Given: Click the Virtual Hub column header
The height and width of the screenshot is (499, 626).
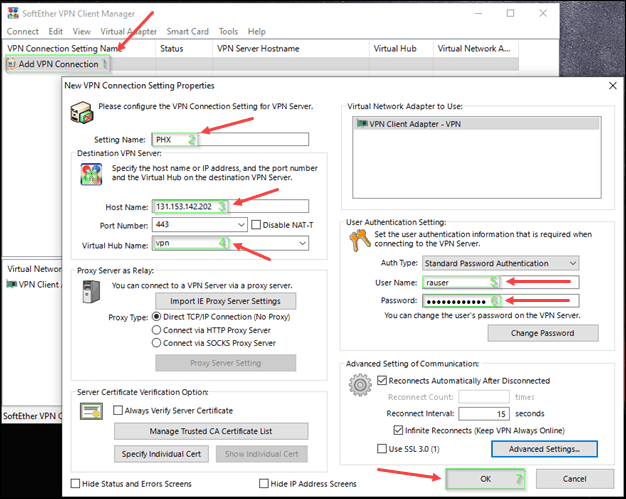Looking at the screenshot, I should point(401,48).
